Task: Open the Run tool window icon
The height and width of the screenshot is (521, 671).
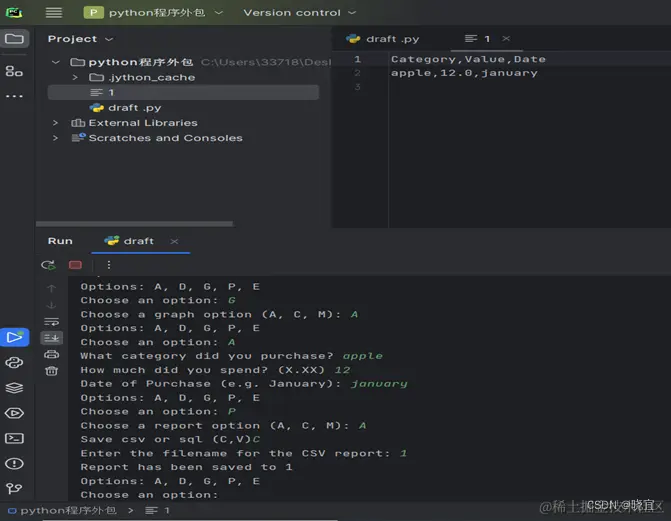Action: pos(15,337)
